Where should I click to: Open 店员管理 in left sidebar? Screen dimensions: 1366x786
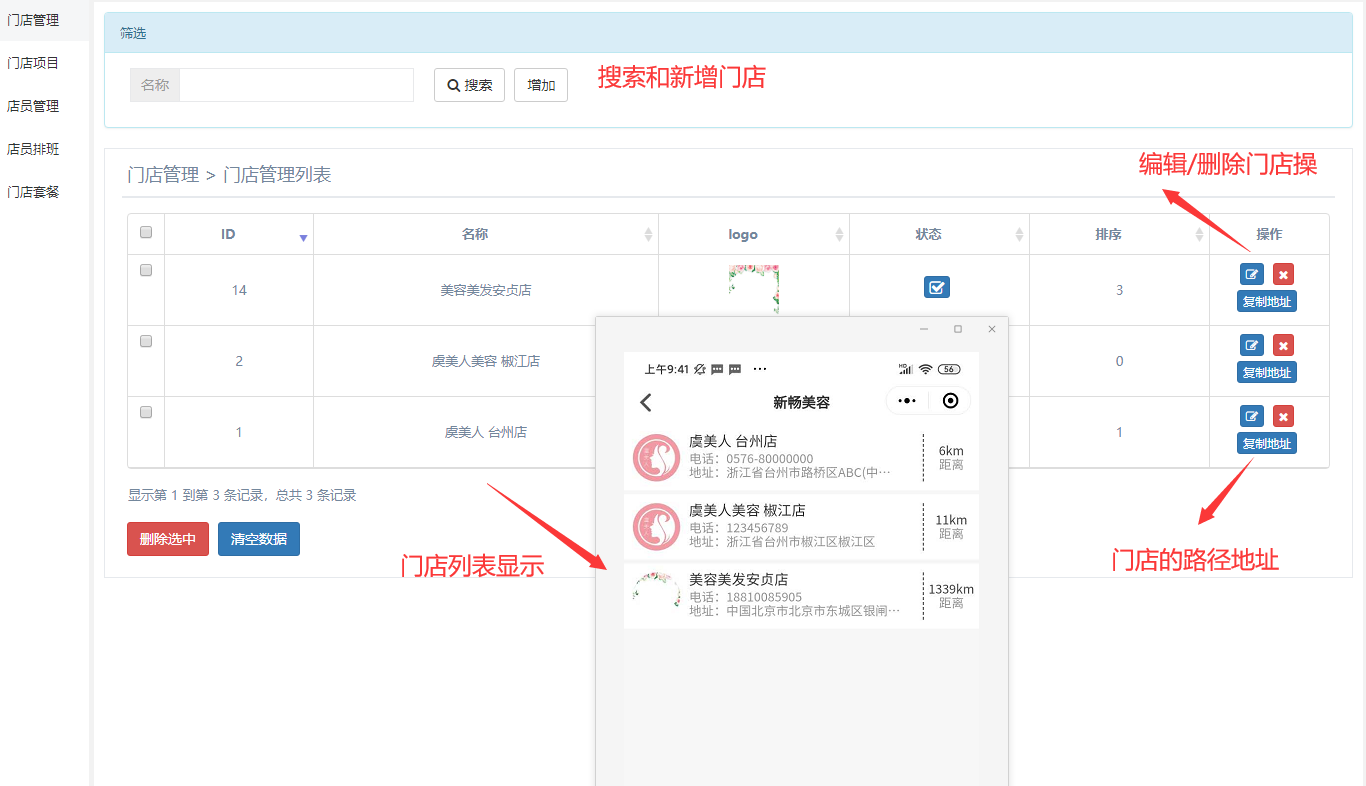33,106
